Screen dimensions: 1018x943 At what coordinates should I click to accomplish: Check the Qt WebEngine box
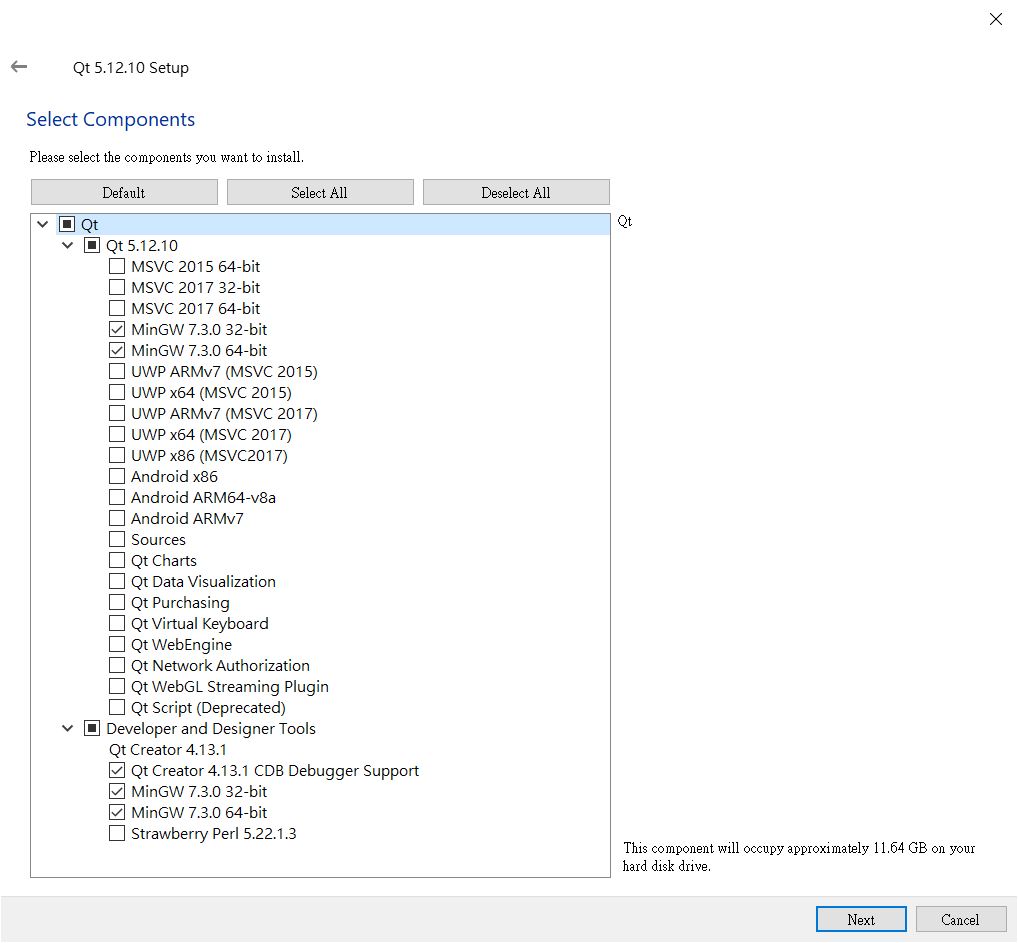tap(117, 644)
